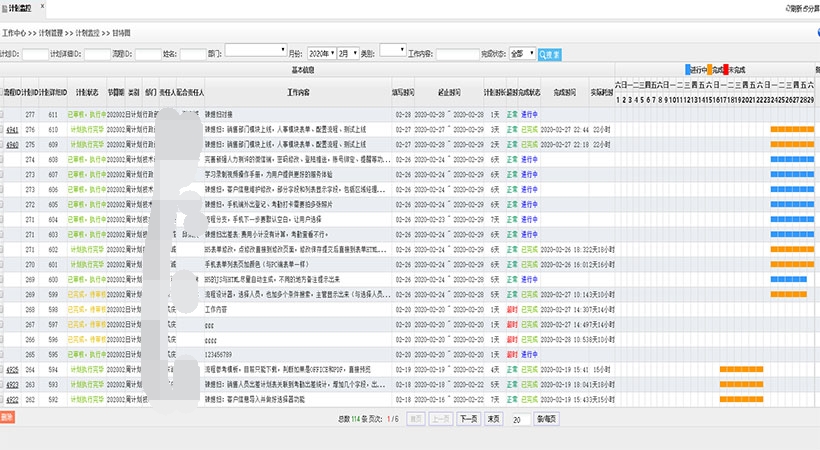Click the red 未完成 legend swatch
Screen dimensions: 820x450
click(726, 70)
